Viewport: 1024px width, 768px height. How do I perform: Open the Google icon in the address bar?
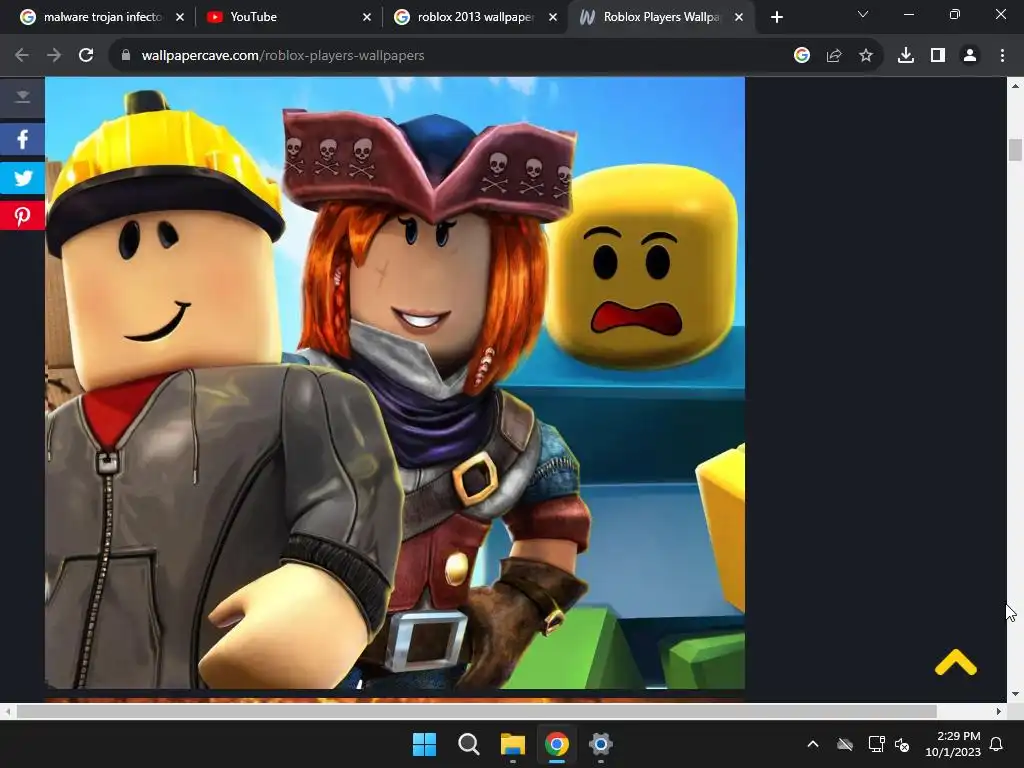[802, 56]
